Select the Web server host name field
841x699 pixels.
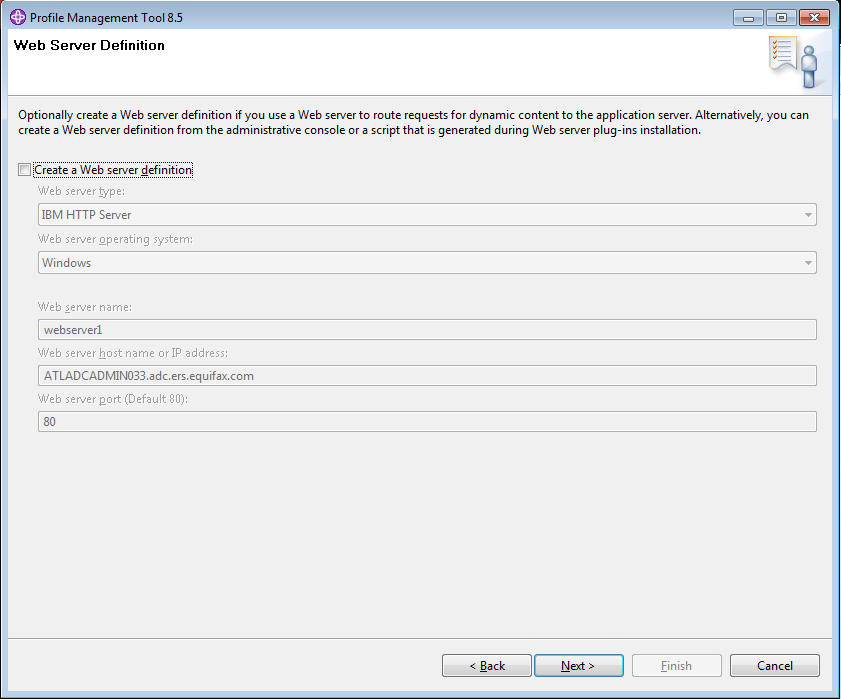(x=420, y=375)
